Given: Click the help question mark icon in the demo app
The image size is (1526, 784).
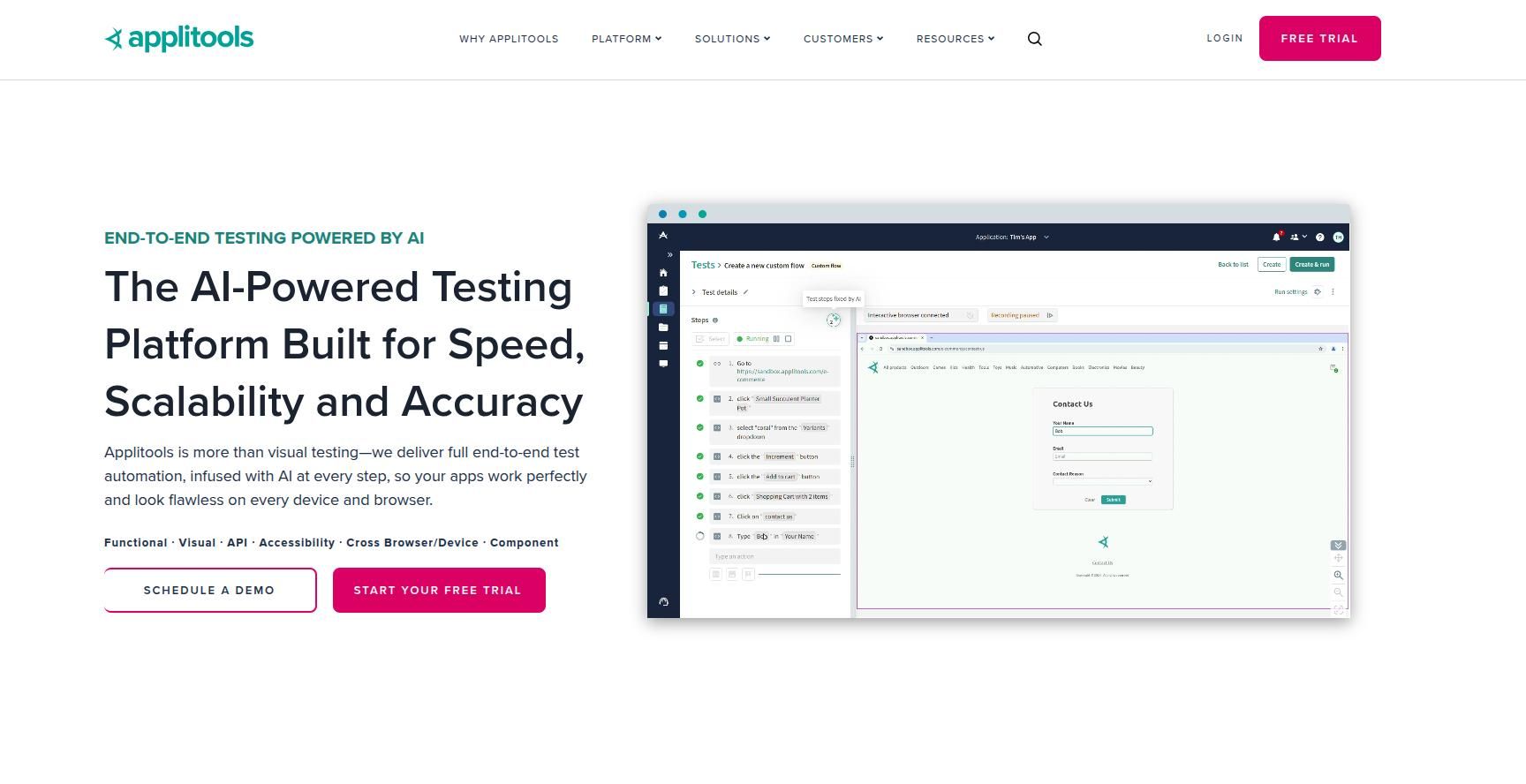Looking at the screenshot, I should point(1320,237).
